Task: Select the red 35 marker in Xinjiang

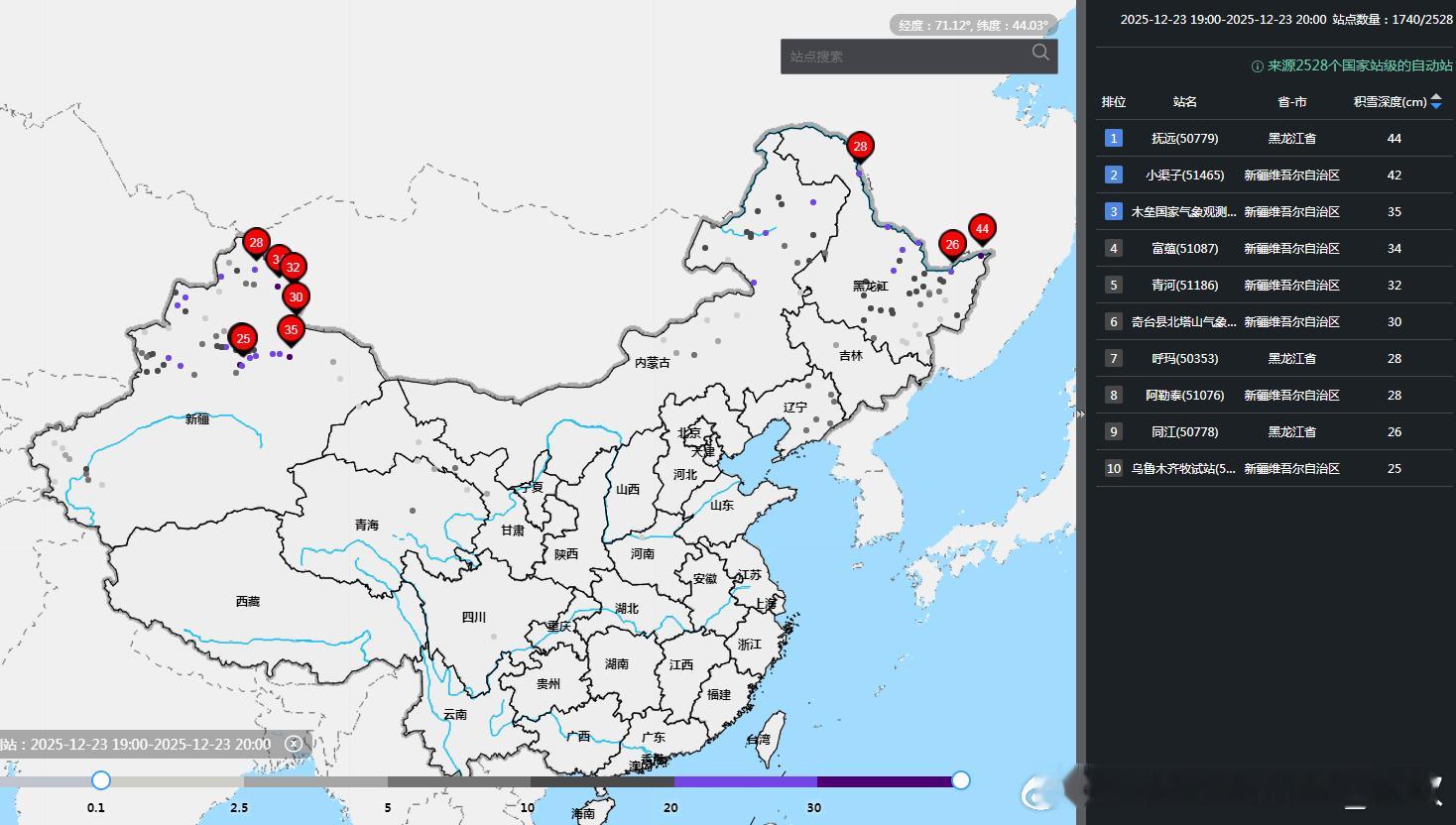Action: point(291,332)
